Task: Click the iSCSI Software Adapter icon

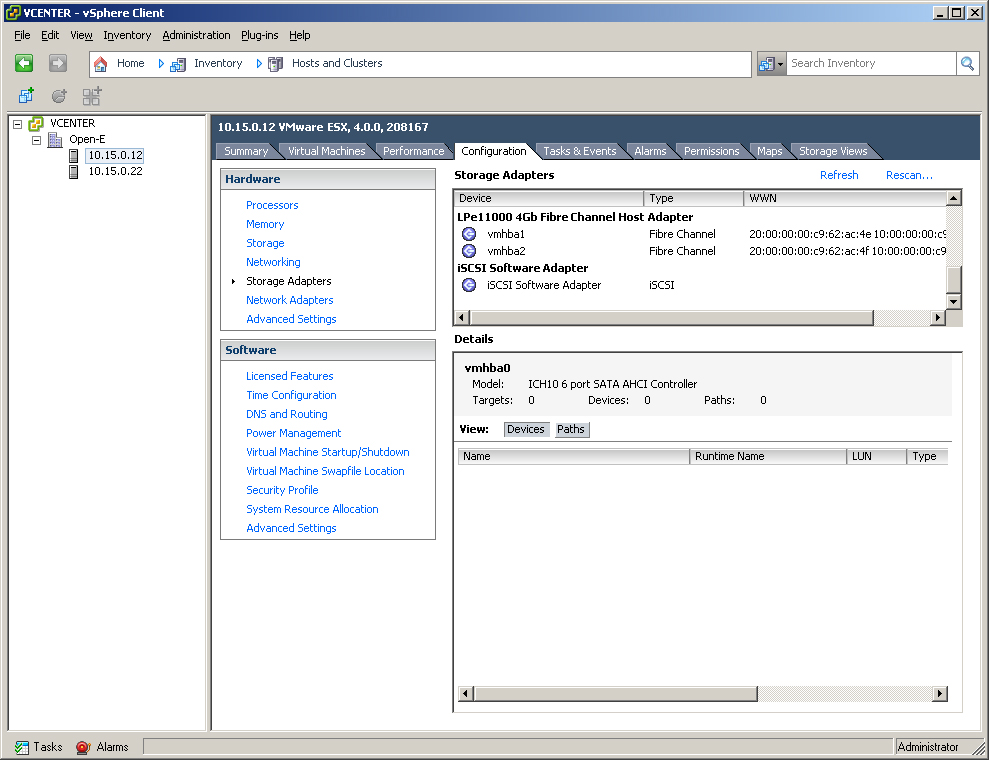Action: 469,285
